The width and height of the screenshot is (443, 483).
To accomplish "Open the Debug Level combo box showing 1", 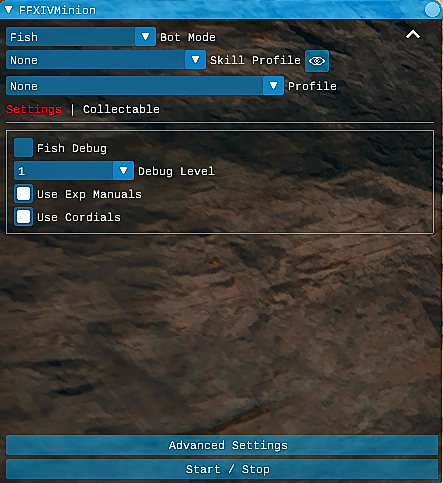I will 74,171.
